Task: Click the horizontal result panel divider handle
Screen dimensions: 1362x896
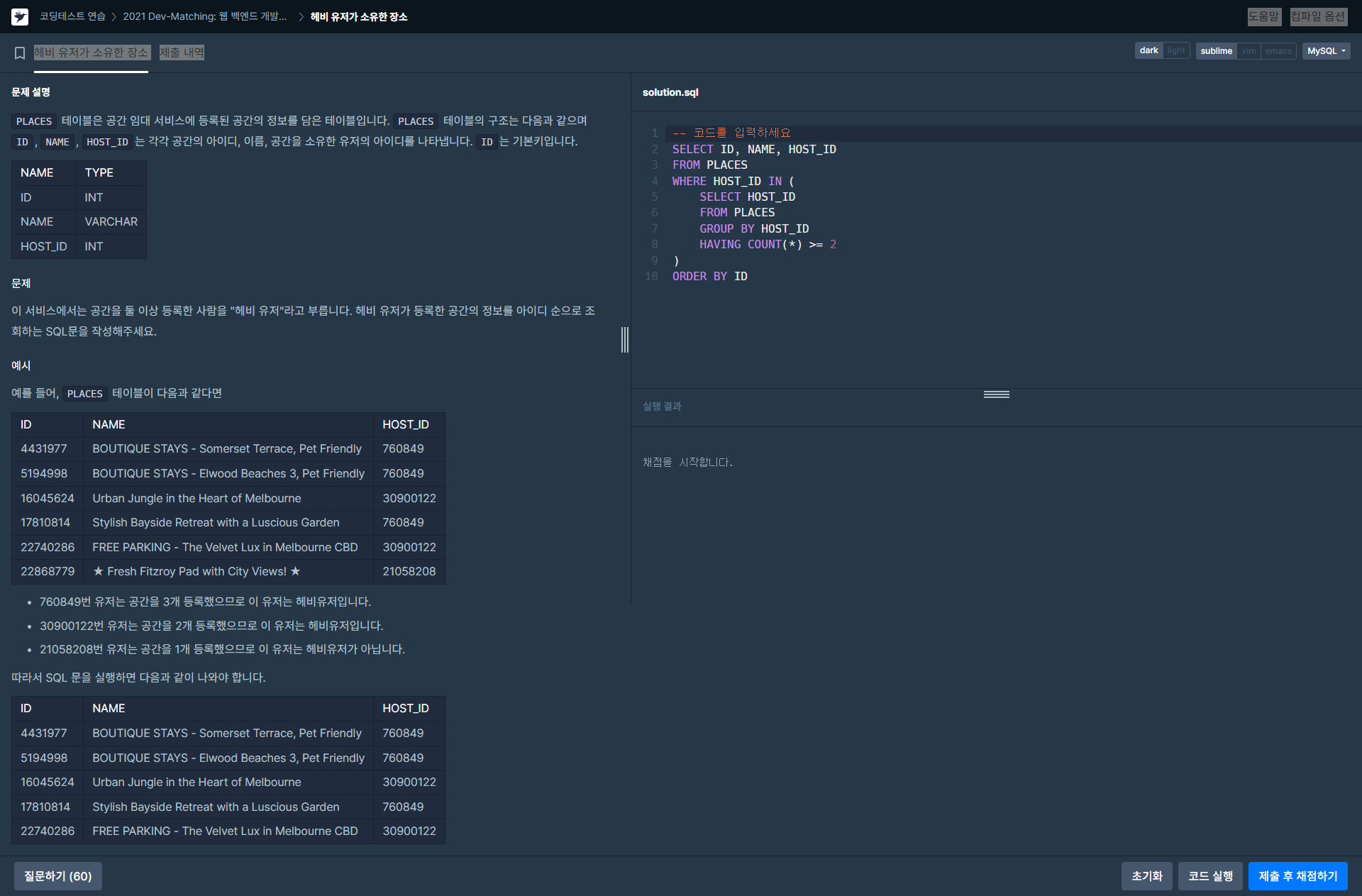Action: (996, 394)
